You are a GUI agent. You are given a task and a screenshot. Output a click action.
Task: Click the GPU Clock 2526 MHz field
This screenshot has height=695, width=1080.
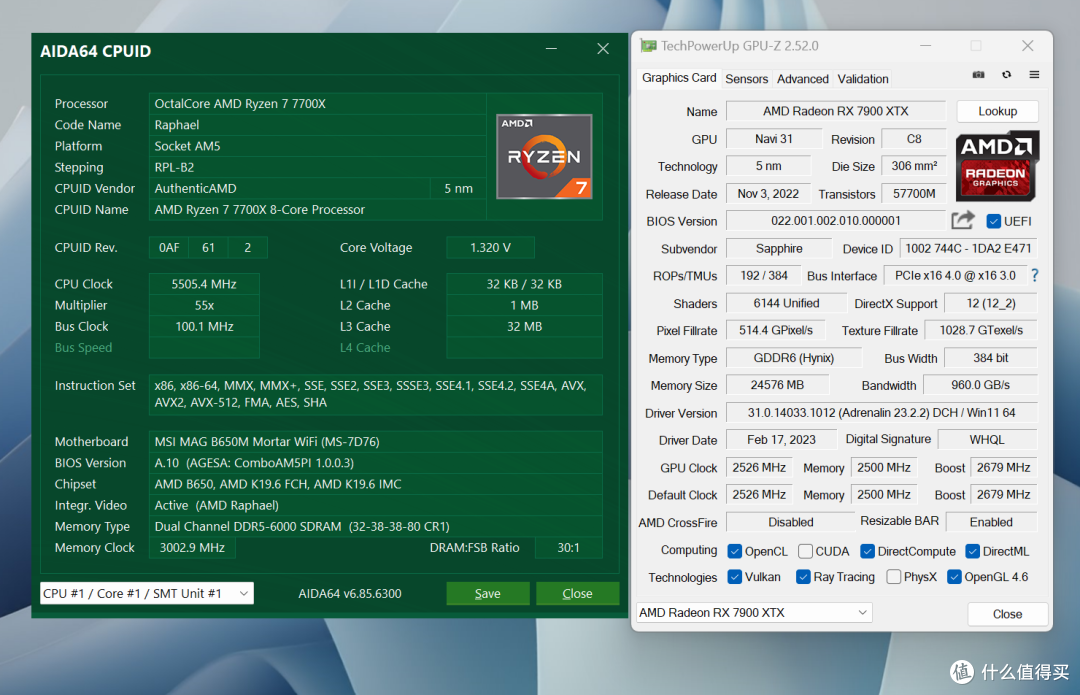759,468
